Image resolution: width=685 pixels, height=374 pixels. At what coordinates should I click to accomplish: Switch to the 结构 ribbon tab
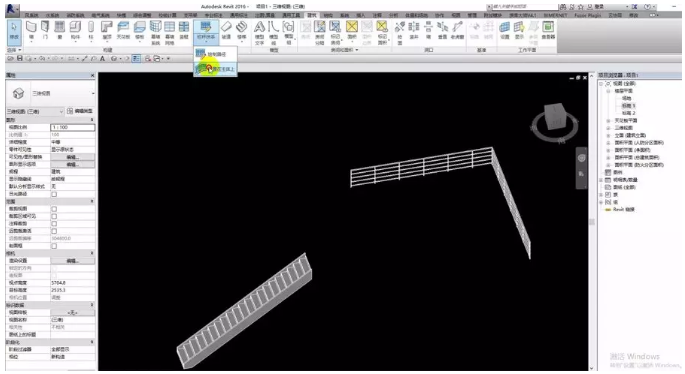tap(328, 15)
